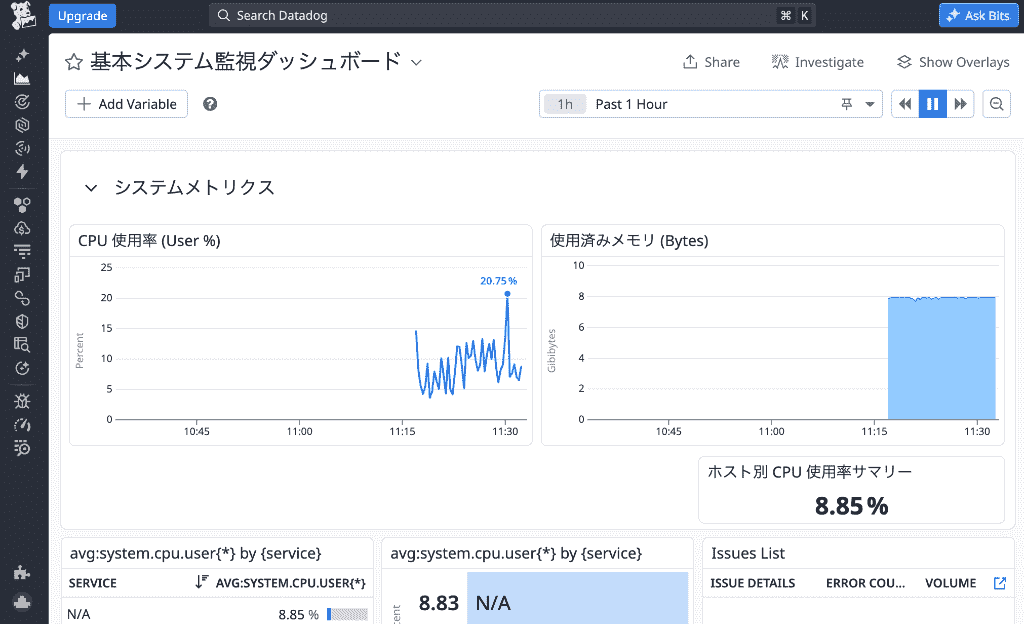
Task: Click the Add Variable button
Action: click(126, 104)
